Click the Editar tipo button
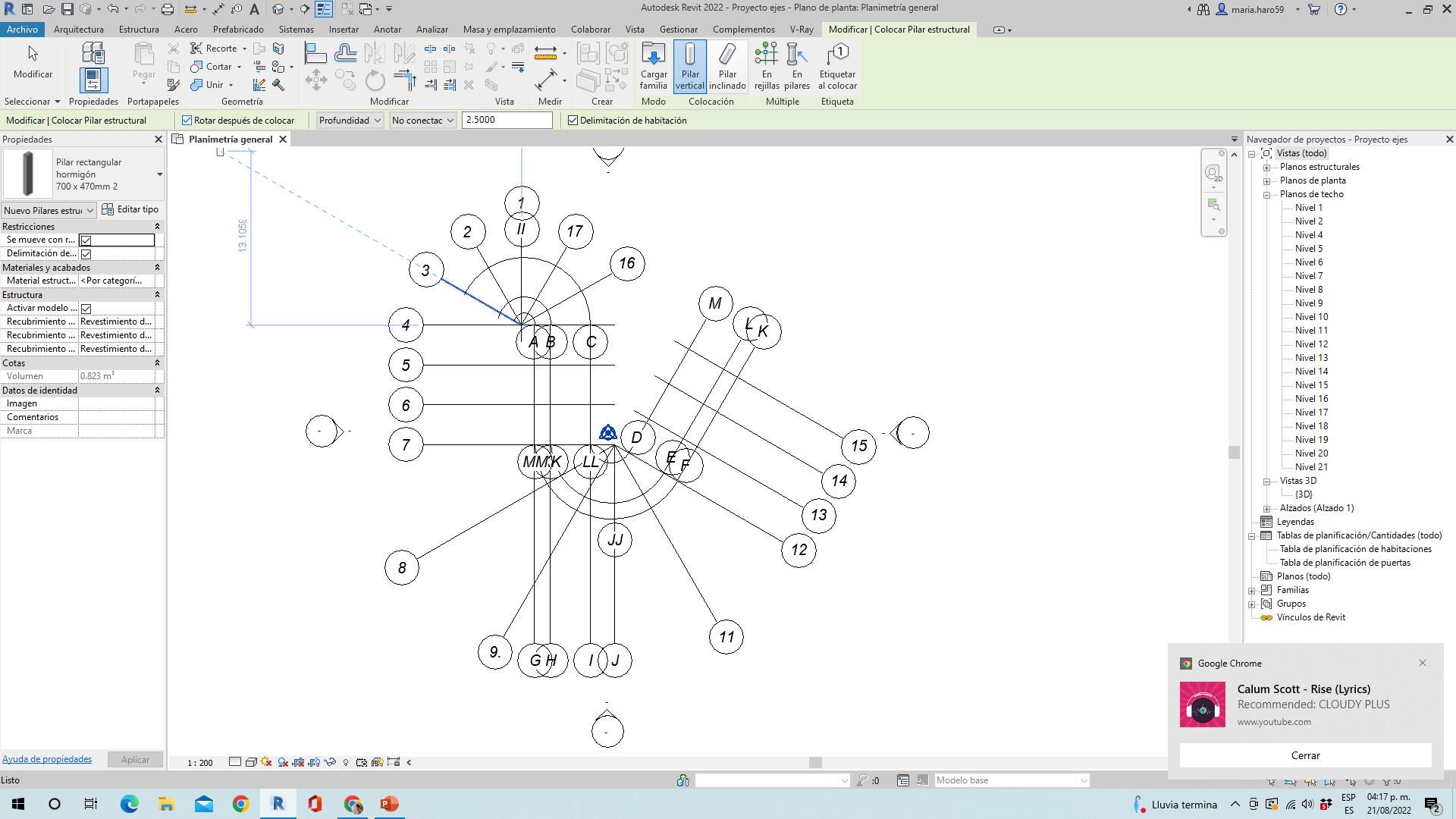 tap(130, 209)
